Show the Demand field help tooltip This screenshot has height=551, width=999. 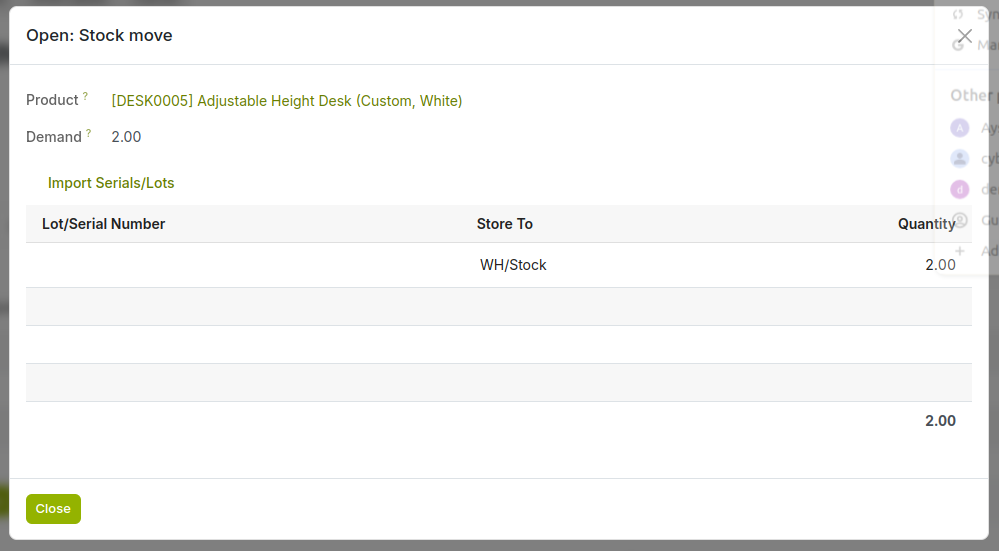pyautogui.click(x=89, y=133)
